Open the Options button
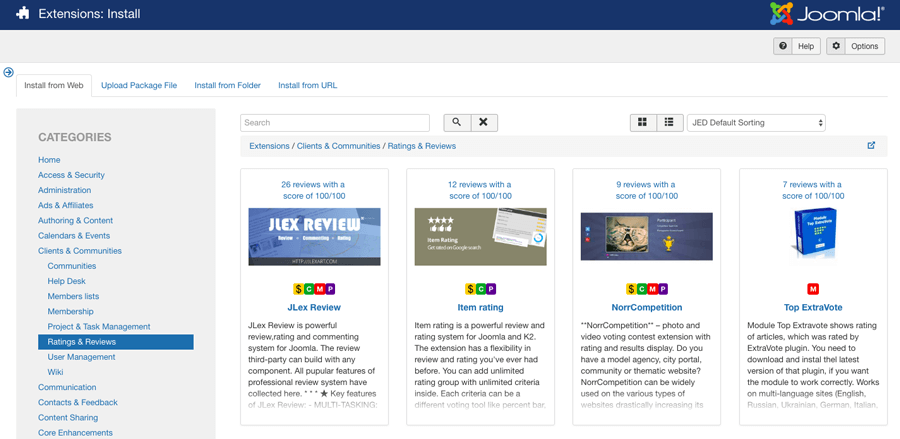 pyautogui.click(x=855, y=46)
